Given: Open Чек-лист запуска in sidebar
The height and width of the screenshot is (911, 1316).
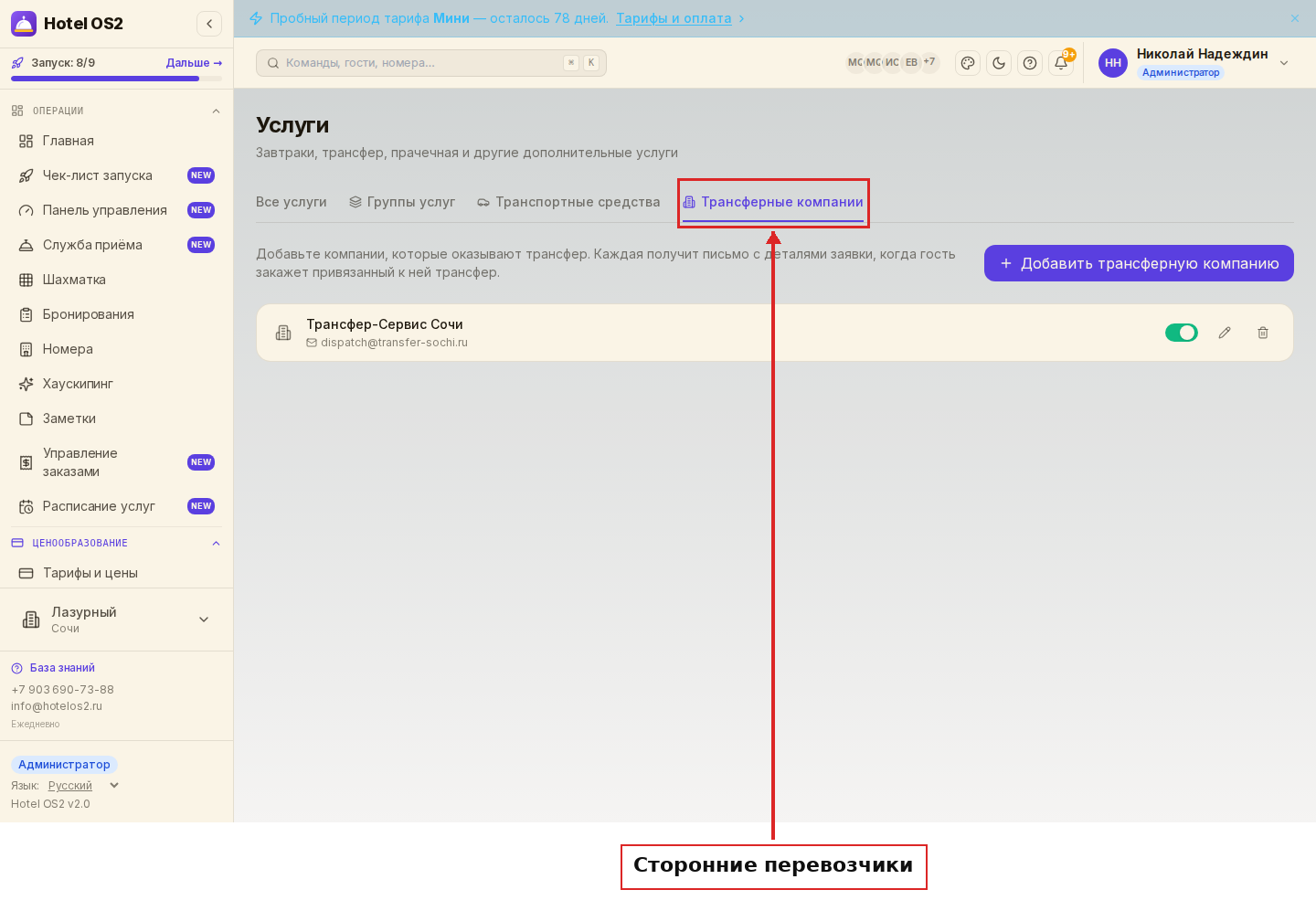Looking at the screenshot, I should click(117, 175).
